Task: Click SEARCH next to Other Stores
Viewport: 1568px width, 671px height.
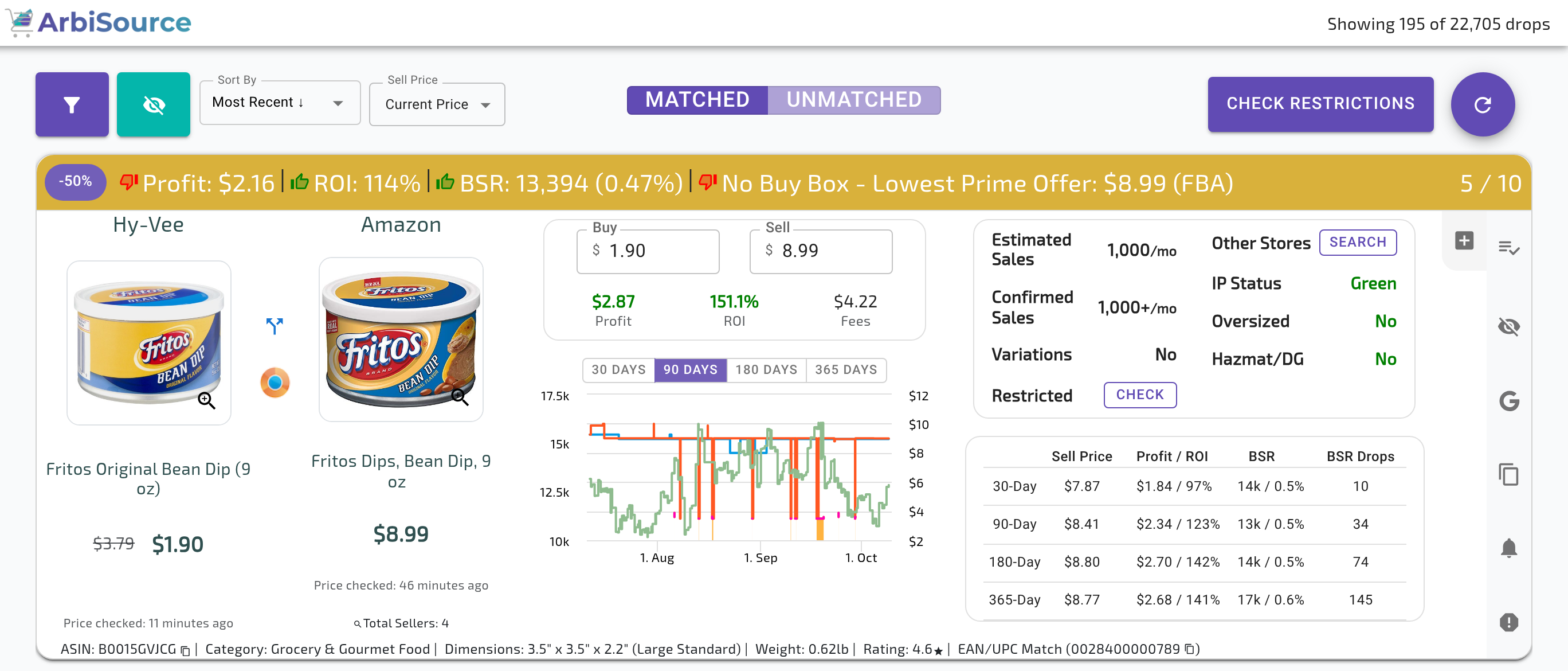Action: 1358,243
